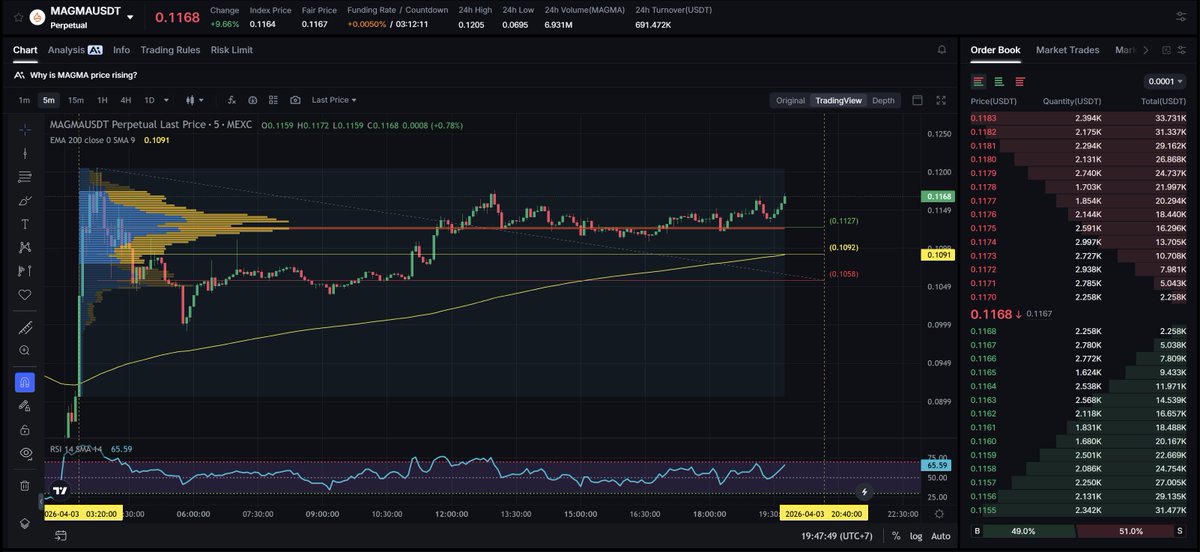Open go-to-date calendar icon below chart
Image resolution: width=1200 pixels, height=552 pixels.
coord(61,536)
